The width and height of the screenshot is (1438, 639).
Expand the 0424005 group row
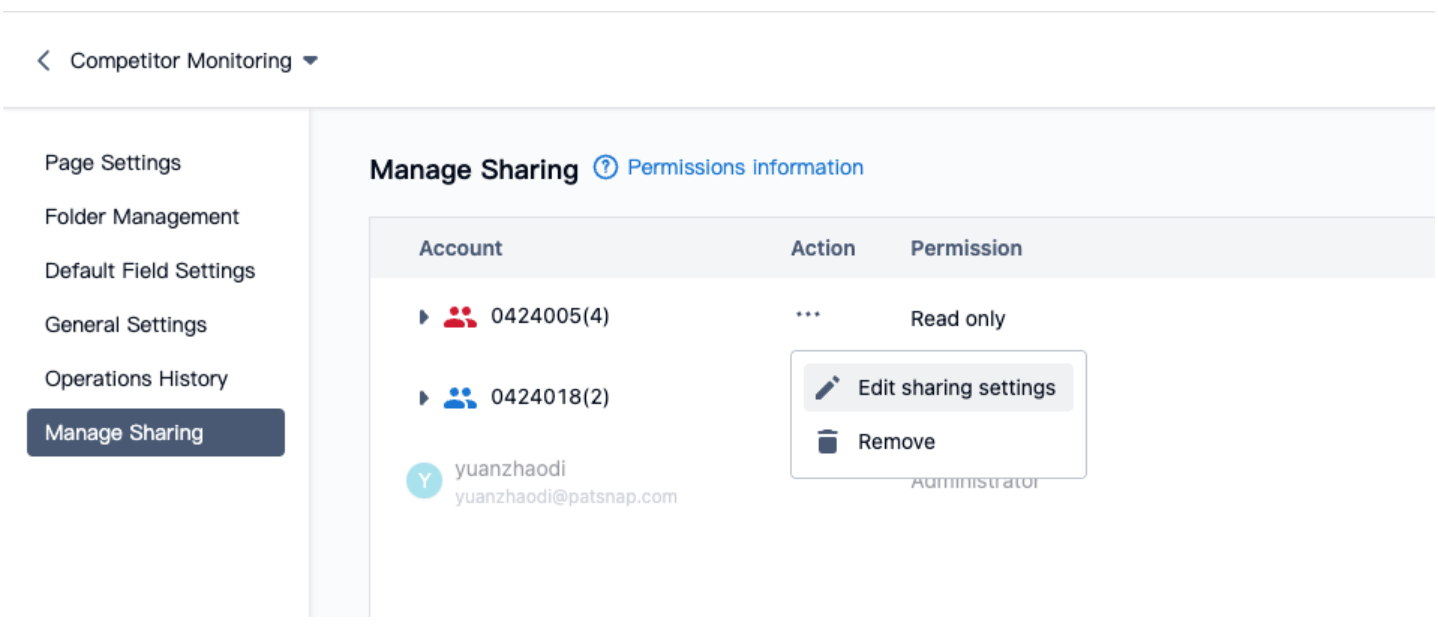424,317
